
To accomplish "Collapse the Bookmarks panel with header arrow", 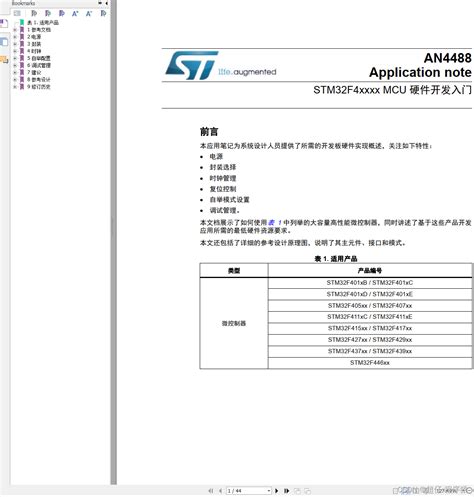I will coord(106,3).
